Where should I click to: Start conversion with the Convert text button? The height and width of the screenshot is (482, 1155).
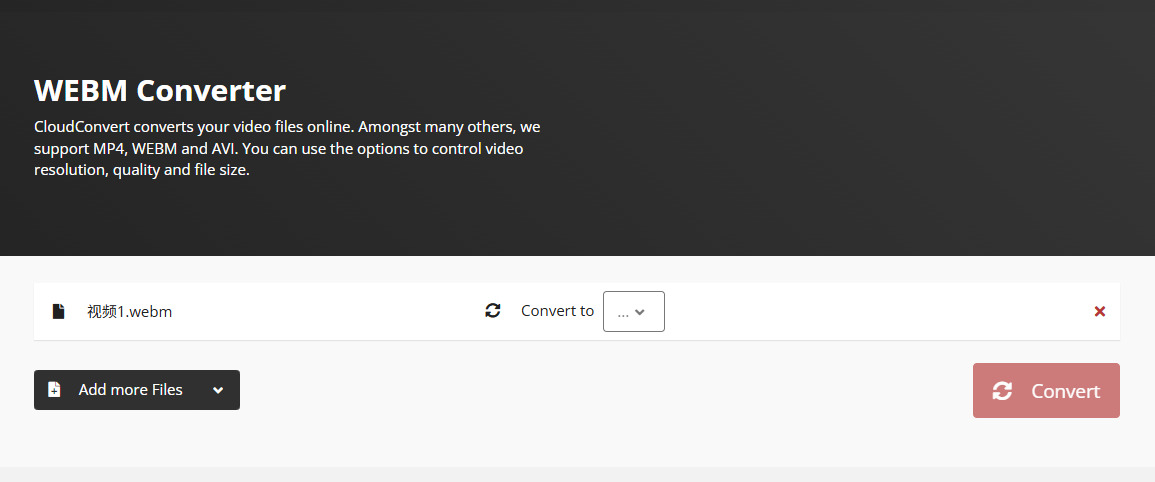1065,391
